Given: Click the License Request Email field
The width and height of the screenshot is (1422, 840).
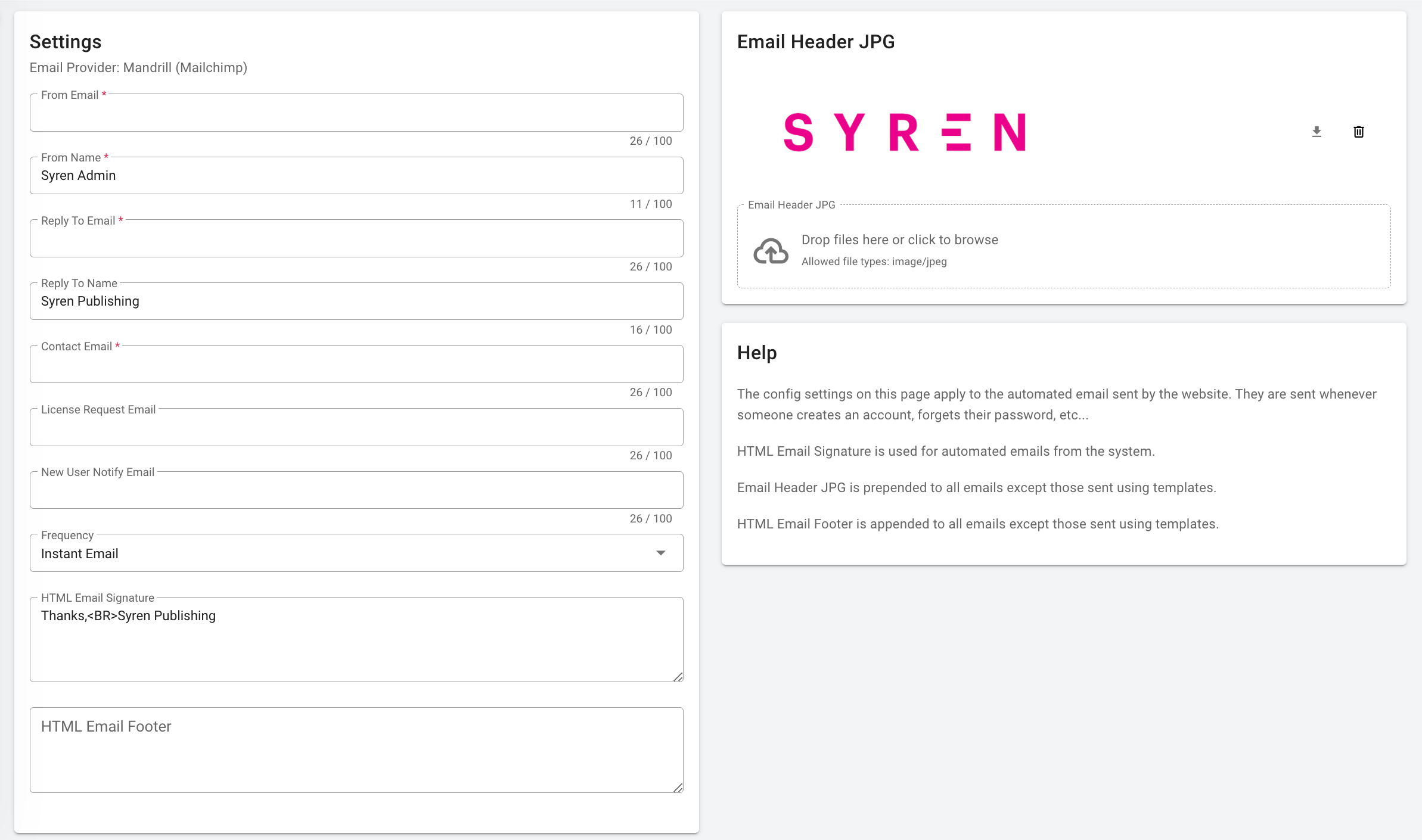Looking at the screenshot, I should click(356, 428).
